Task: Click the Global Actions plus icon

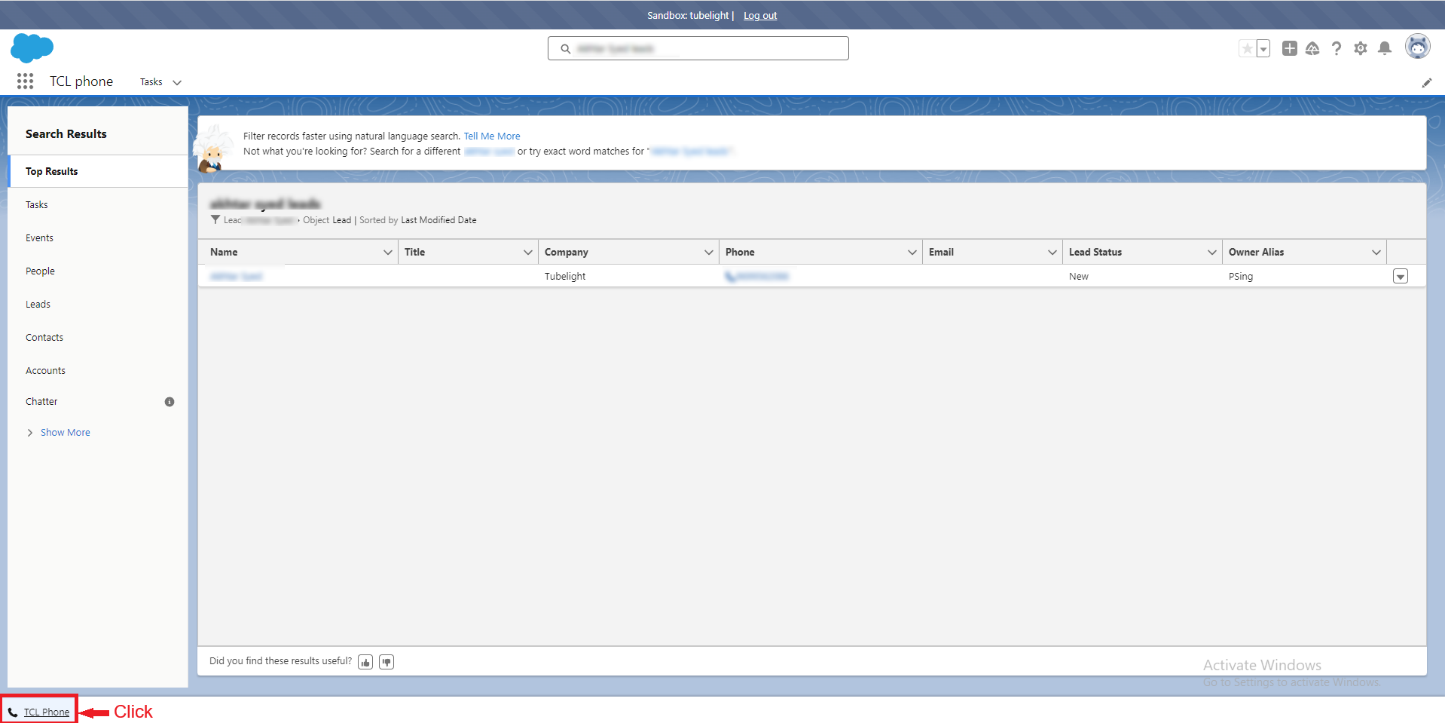Action: 1289,48
